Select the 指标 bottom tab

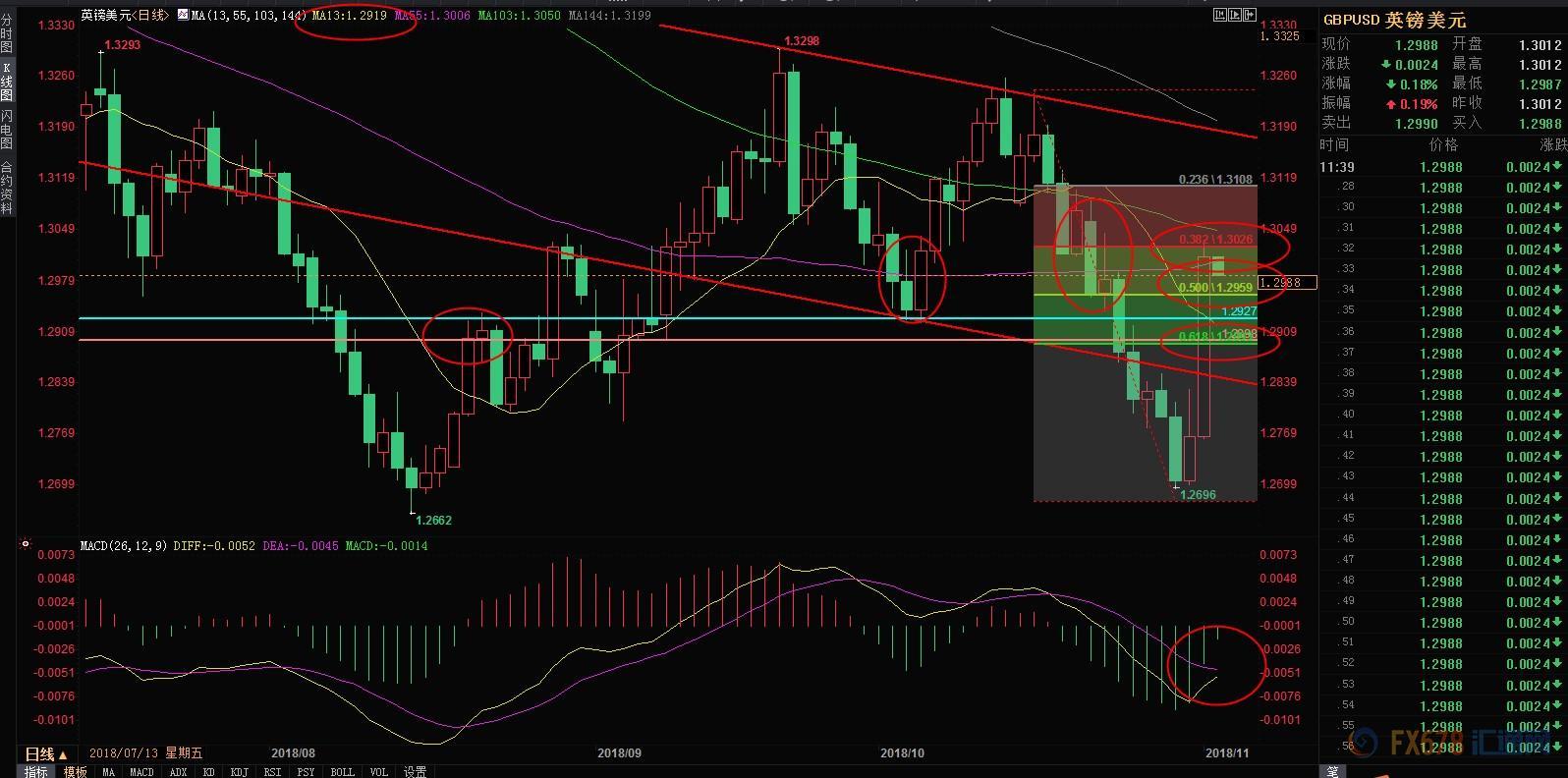point(35,771)
